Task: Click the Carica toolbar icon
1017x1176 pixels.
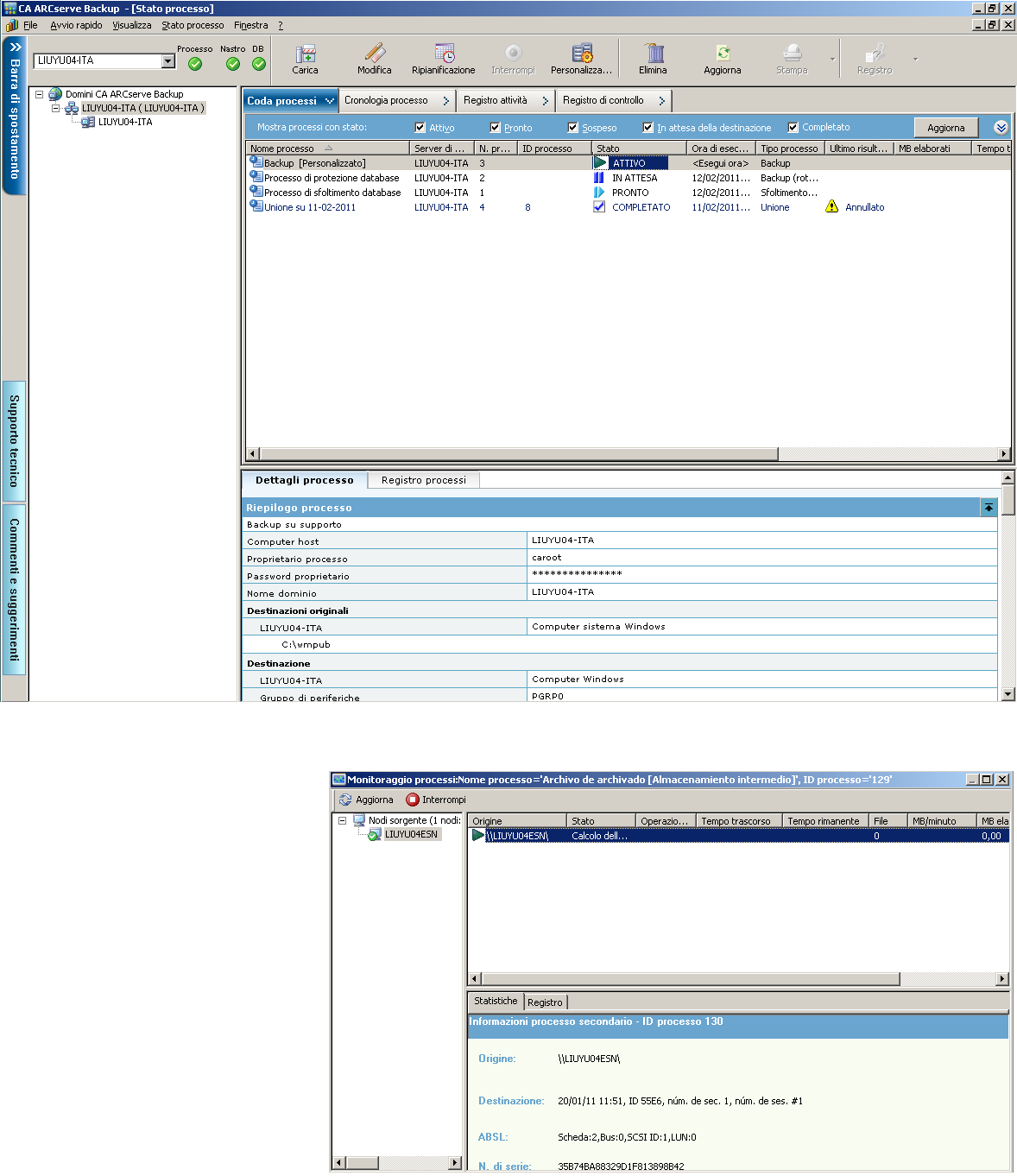Action: pos(305,54)
